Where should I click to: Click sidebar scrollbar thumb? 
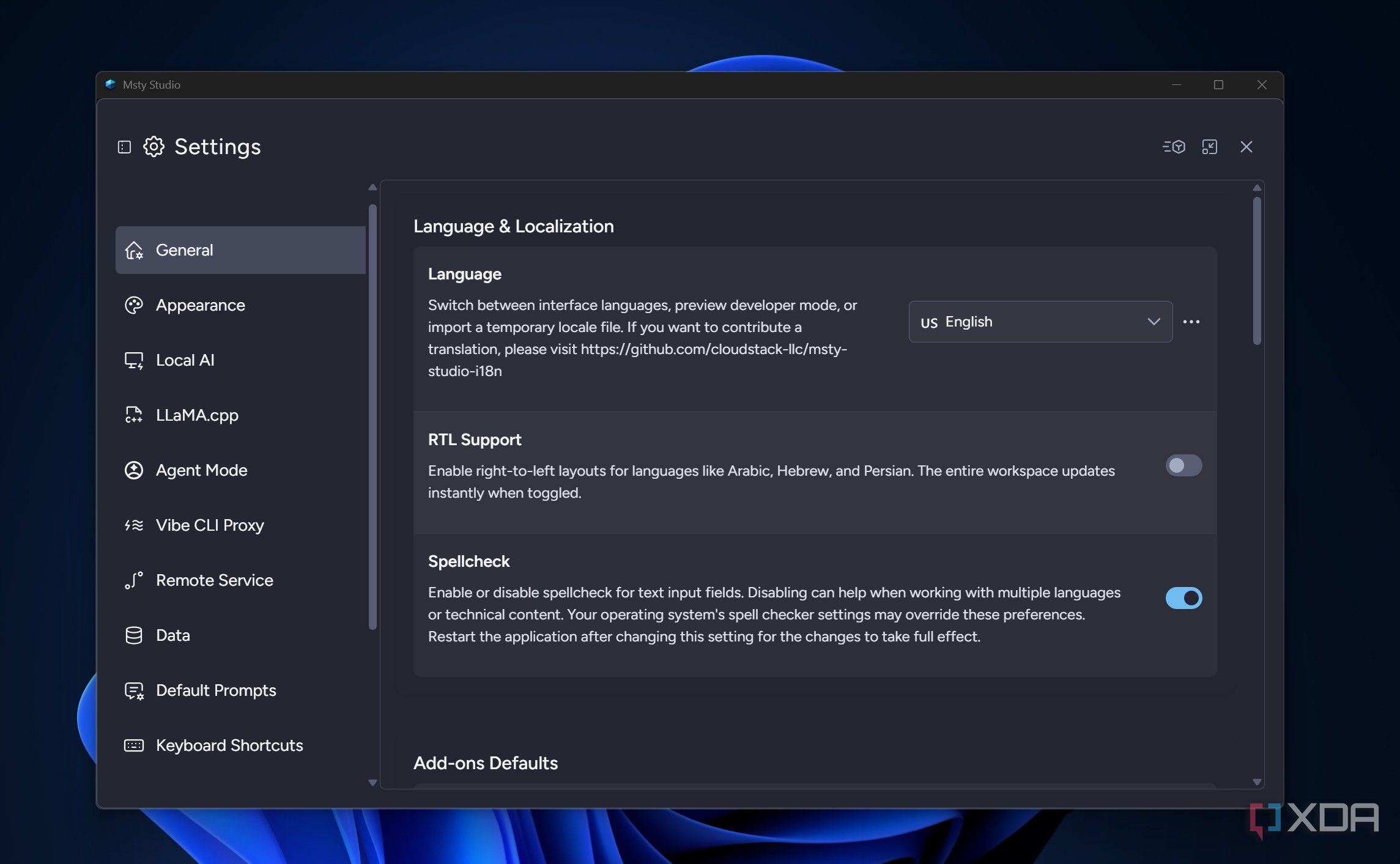372,416
